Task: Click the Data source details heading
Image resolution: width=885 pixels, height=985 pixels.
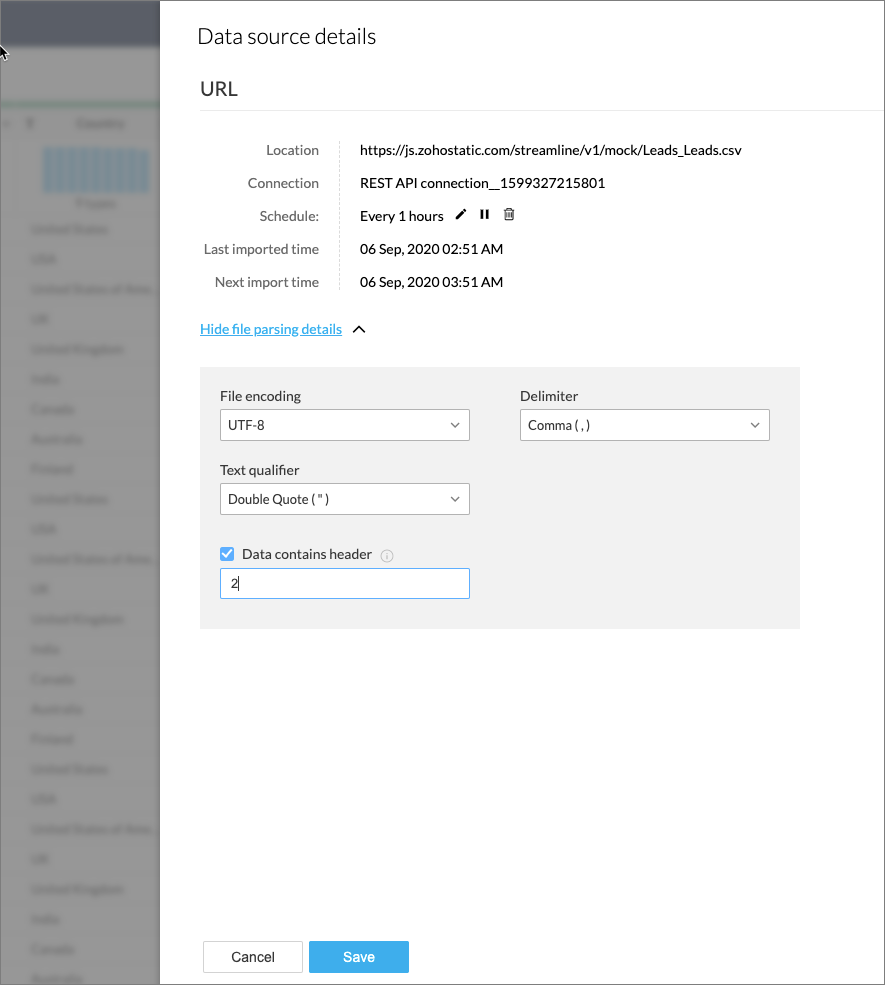Action: [287, 36]
